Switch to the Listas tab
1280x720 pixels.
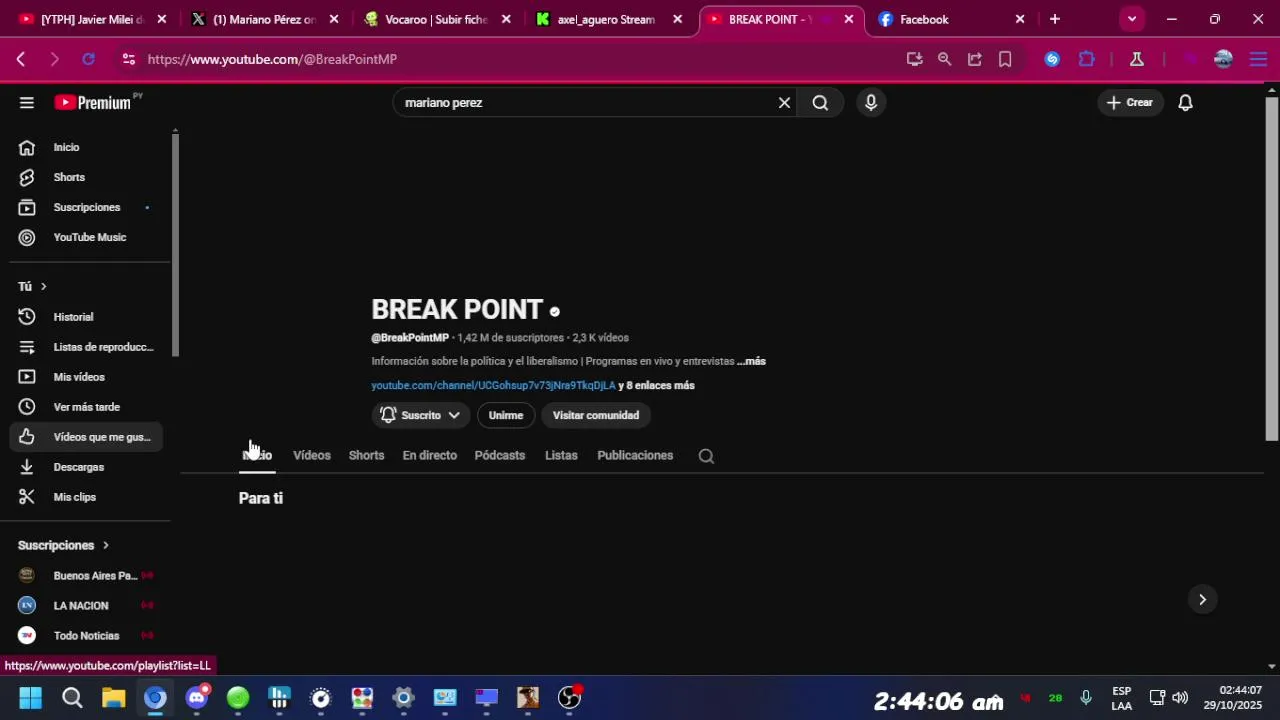pos(561,455)
